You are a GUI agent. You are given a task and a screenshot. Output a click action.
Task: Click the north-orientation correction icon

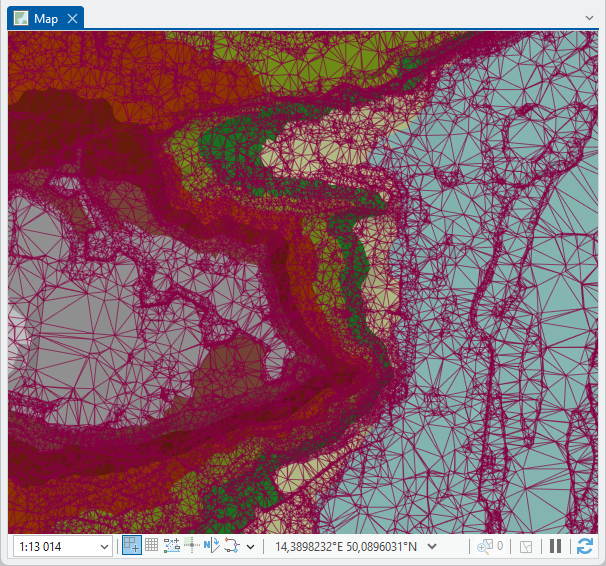(x=211, y=545)
